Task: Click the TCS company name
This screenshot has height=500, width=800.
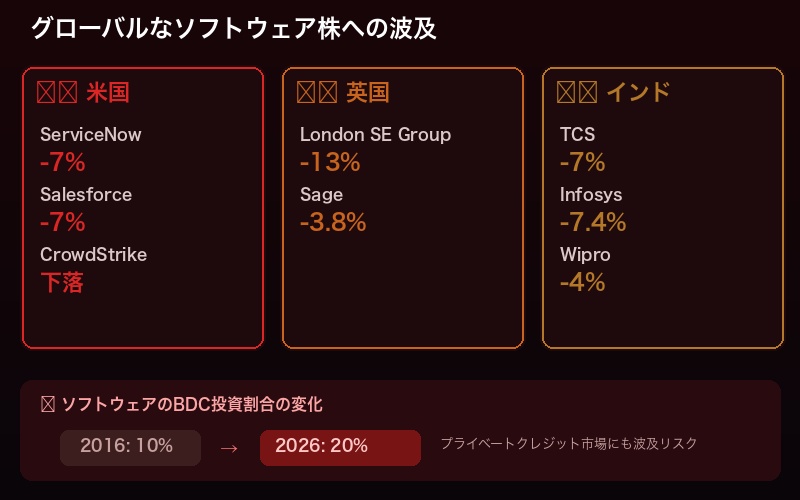Action: (x=578, y=134)
